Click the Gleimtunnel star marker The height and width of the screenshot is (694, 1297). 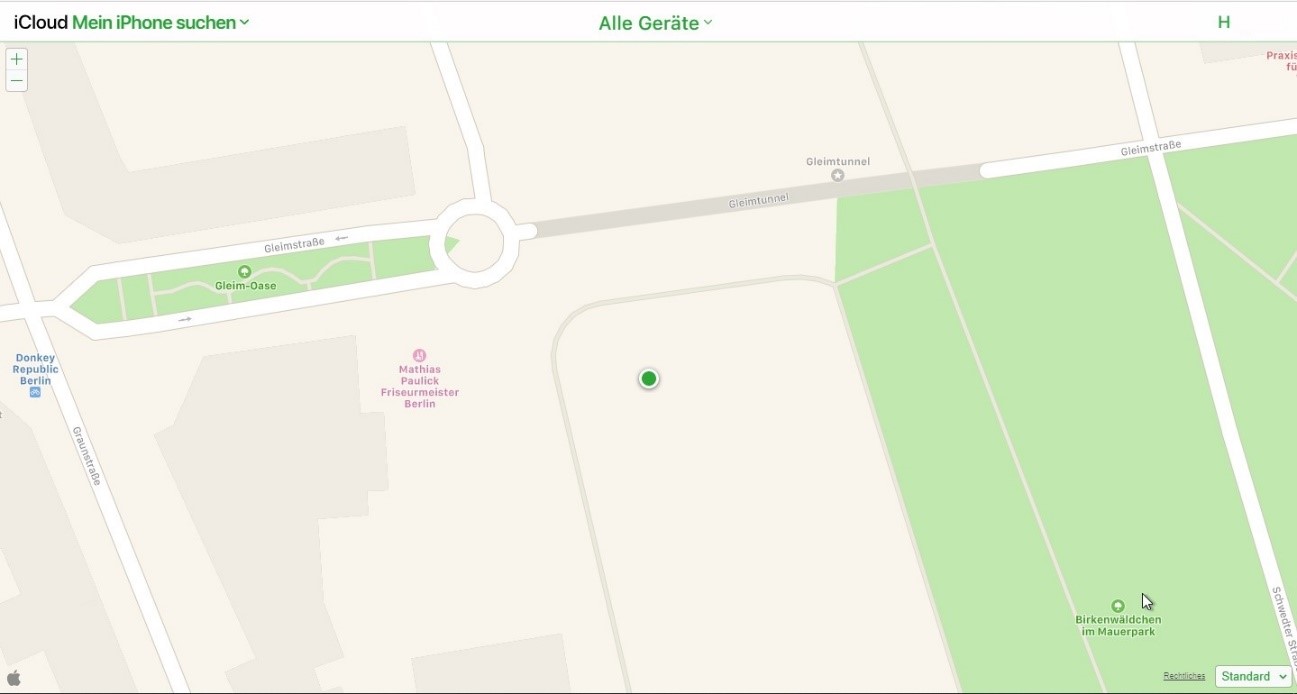coord(838,175)
